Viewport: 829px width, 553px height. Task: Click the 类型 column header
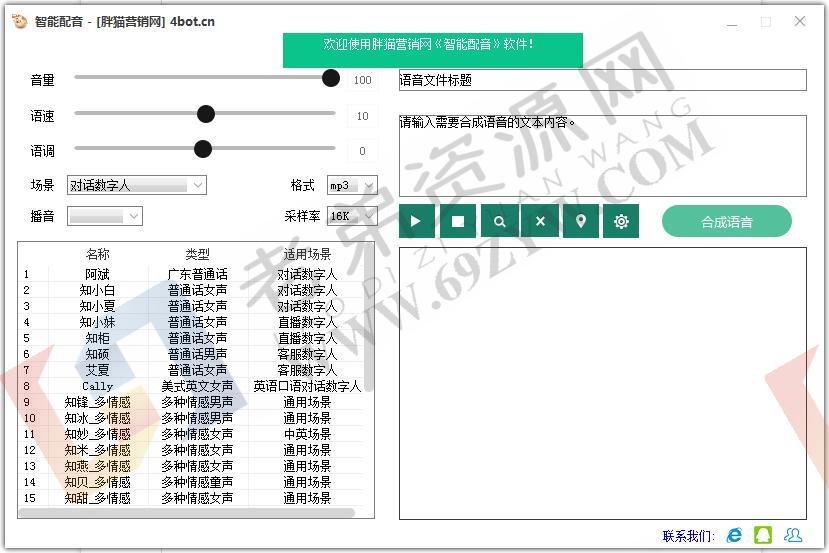[197, 254]
